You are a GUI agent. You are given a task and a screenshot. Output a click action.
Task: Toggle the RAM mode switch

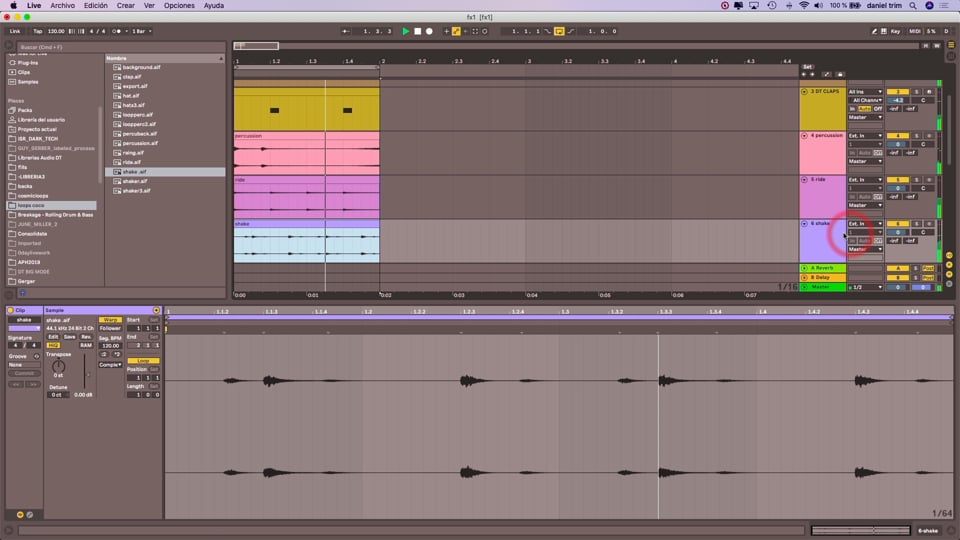tap(86, 346)
